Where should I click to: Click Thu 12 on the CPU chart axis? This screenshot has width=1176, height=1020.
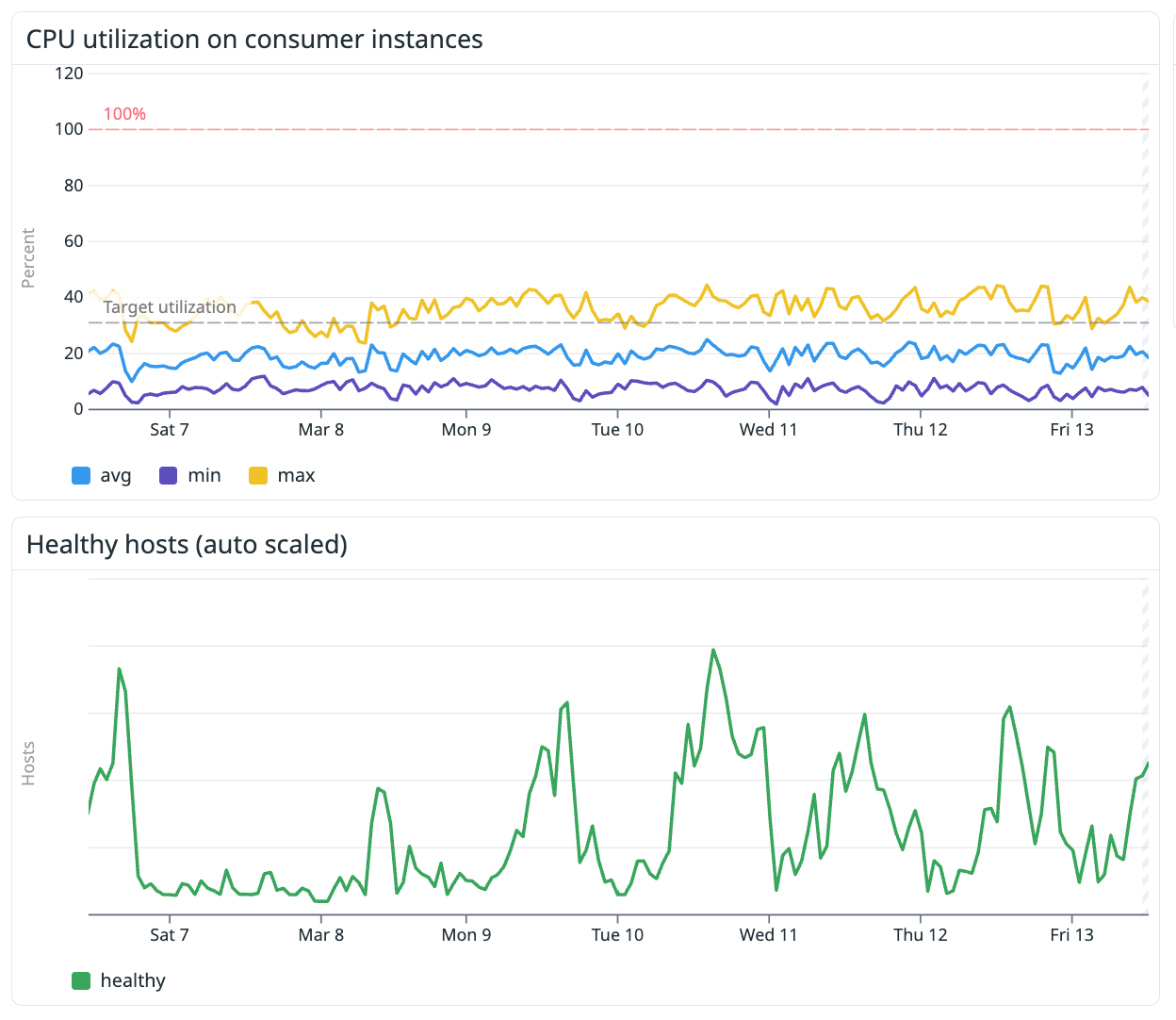point(921,430)
